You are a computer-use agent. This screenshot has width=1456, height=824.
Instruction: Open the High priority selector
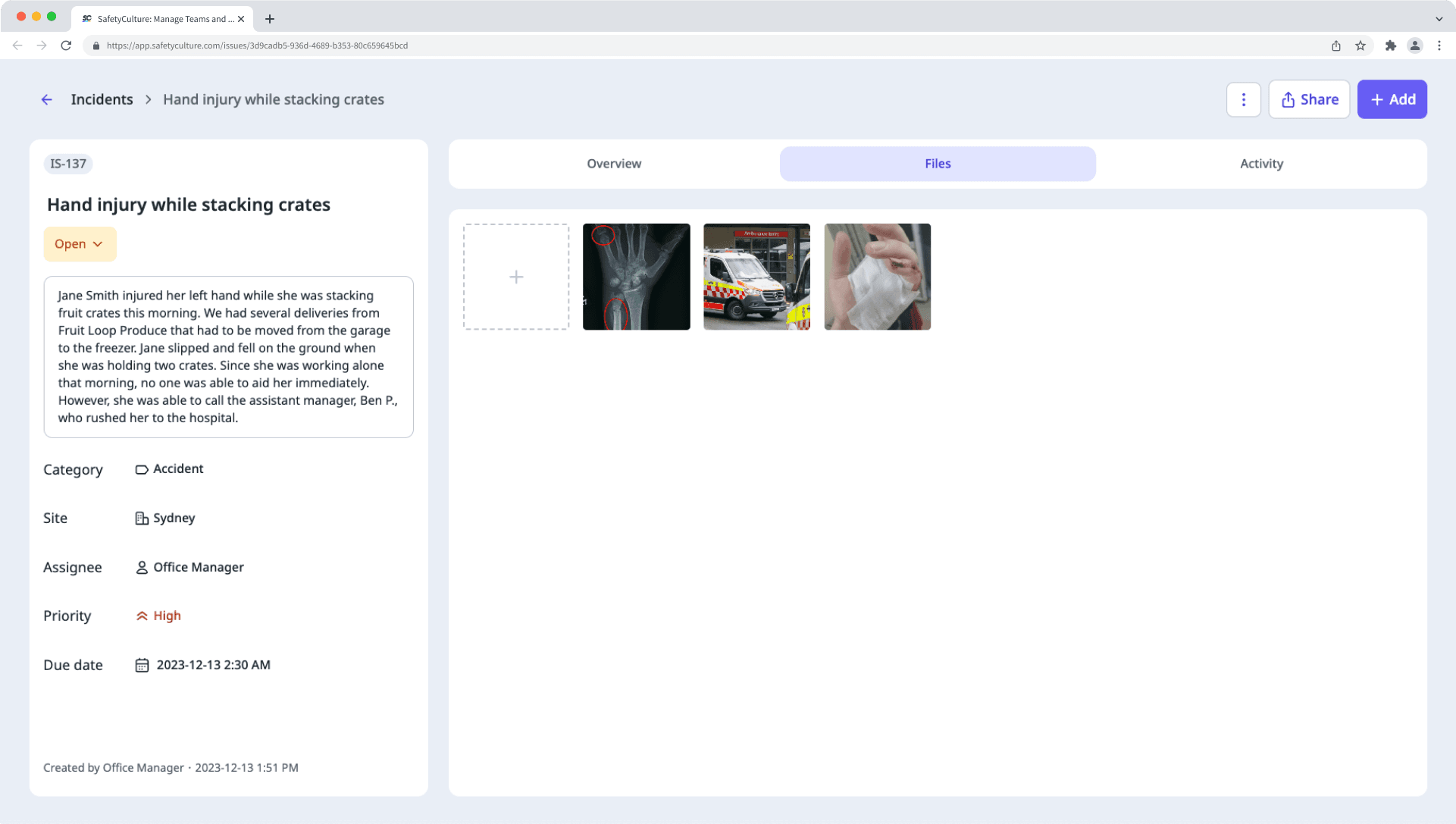(167, 616)
